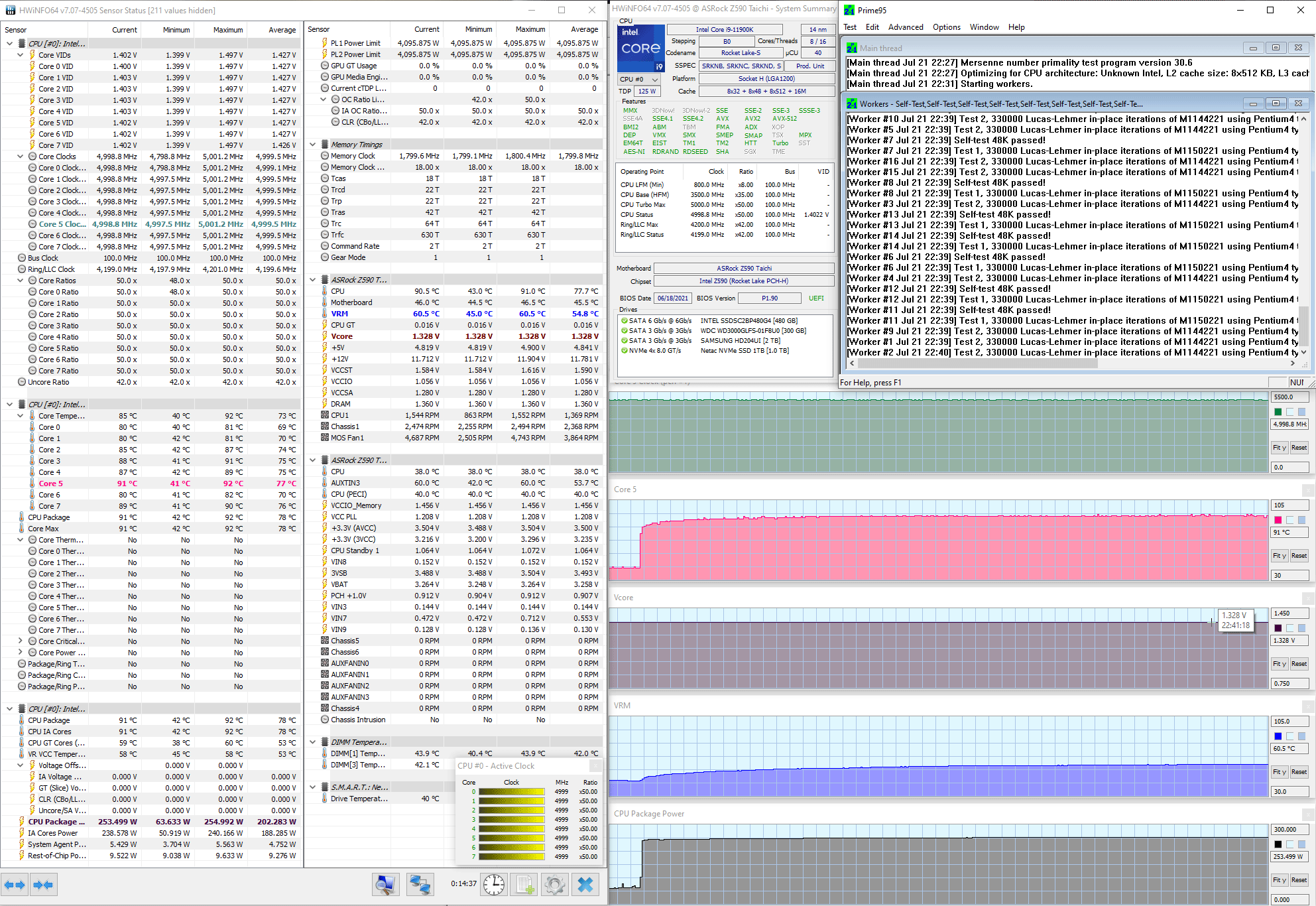The height and width of the screenshot is (906, 1316).
Task: Collapse the Memory Timings section
Action: point(313,145)
